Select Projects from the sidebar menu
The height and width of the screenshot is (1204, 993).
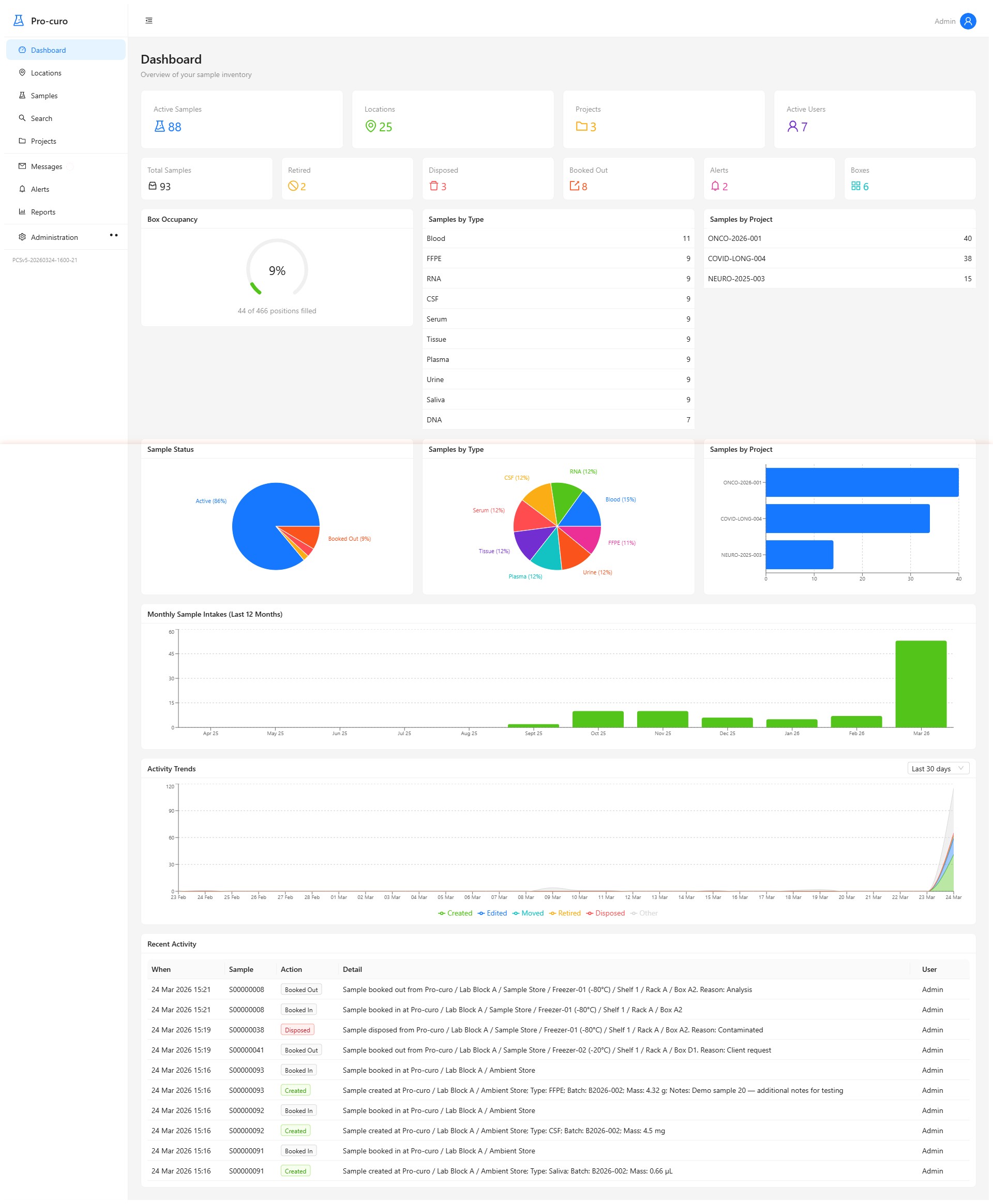coord(44,141)
